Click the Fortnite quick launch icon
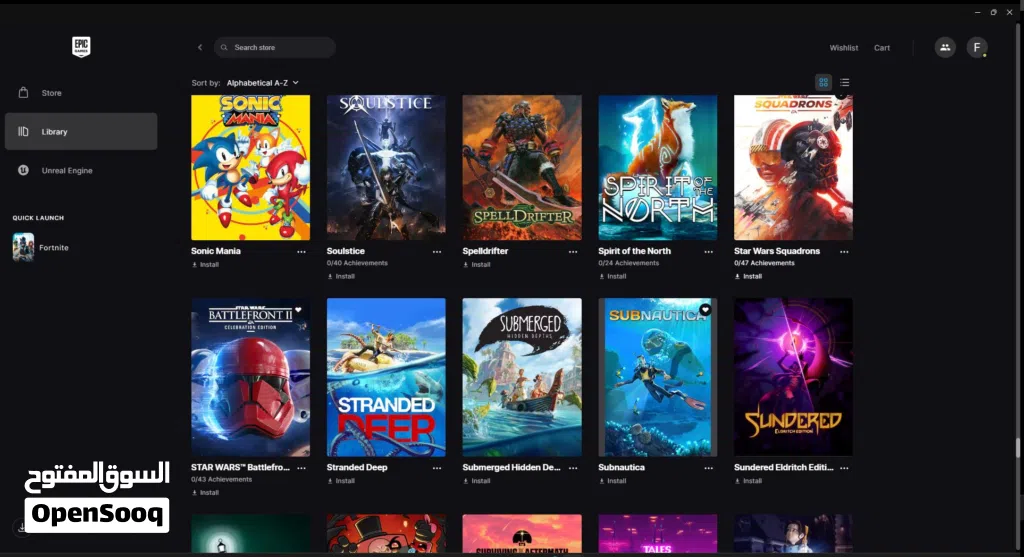Screen dimensions: 1024x557 pyautogui.click(x=23, y=247)
